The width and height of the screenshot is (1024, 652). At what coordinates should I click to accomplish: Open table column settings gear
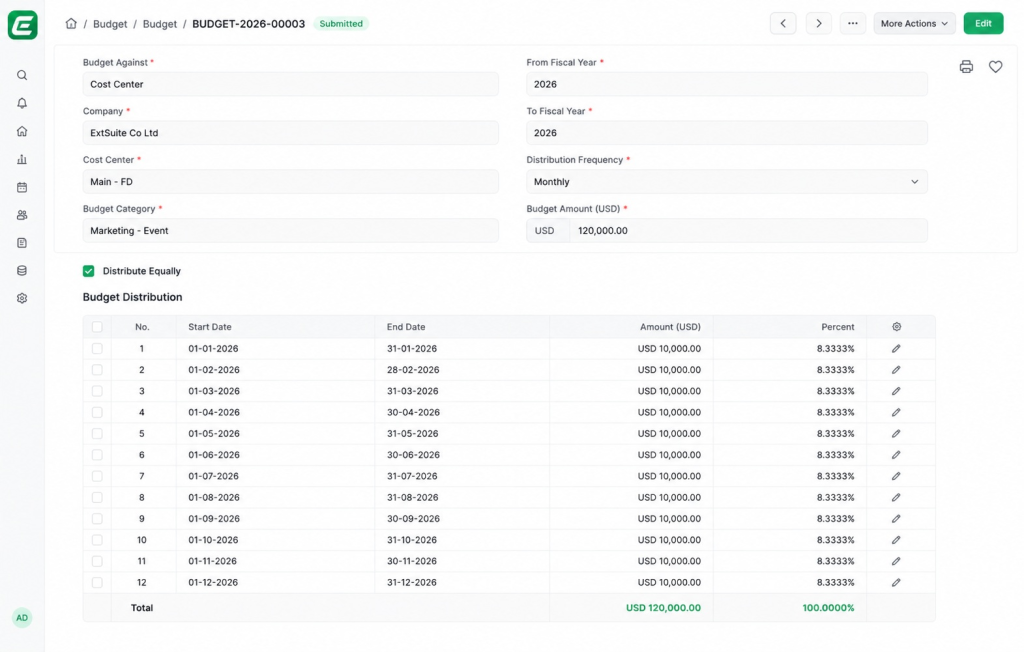[x=897, y=327]
